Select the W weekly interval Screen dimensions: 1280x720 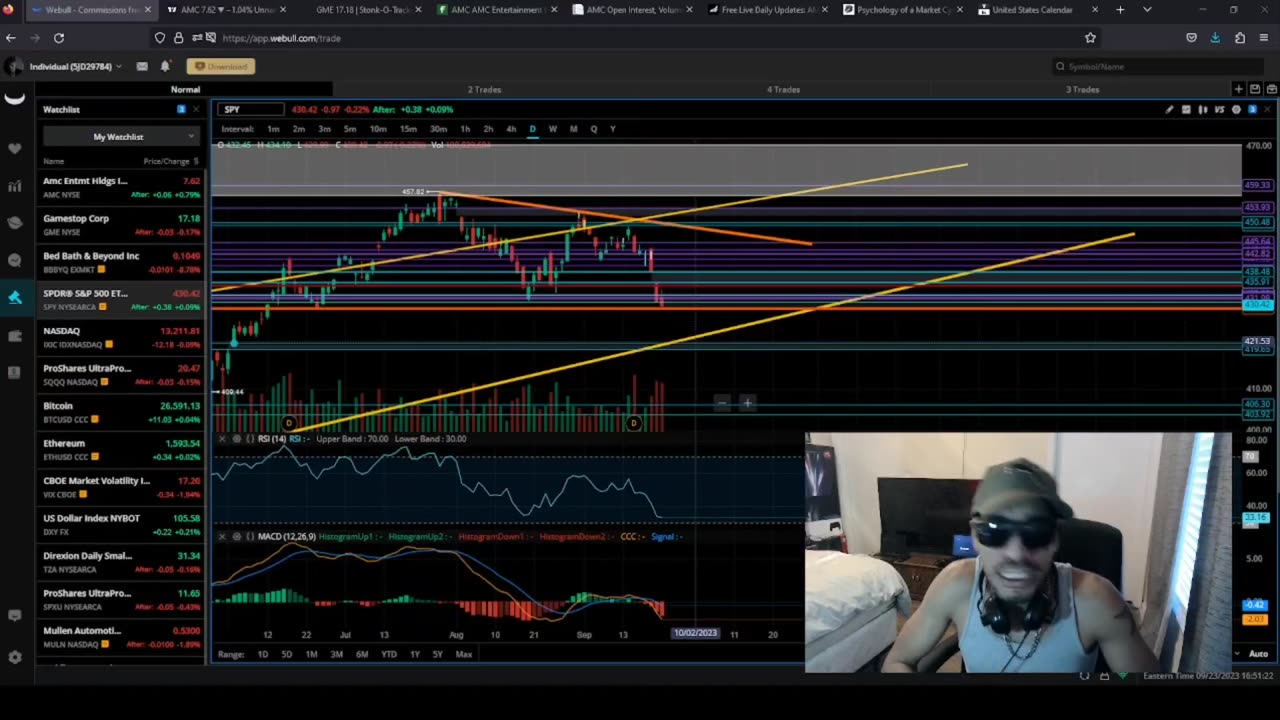point(552,129)
